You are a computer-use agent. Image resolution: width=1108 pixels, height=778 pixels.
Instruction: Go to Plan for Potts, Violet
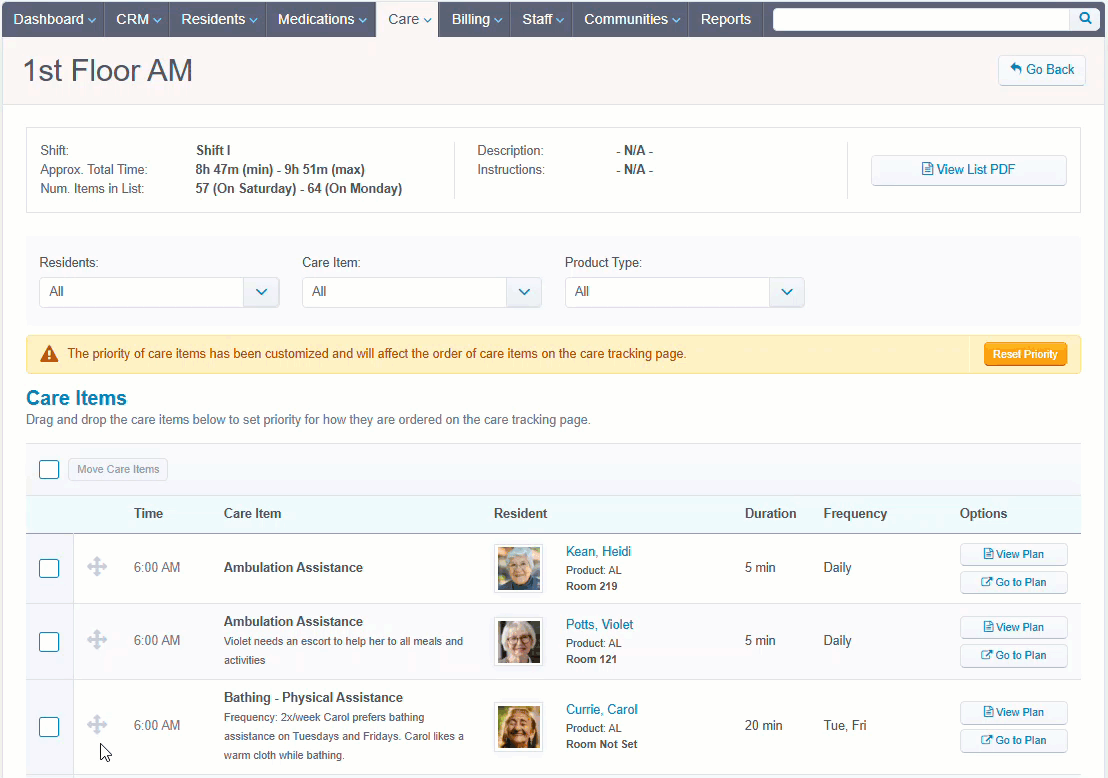point(1013,655)
